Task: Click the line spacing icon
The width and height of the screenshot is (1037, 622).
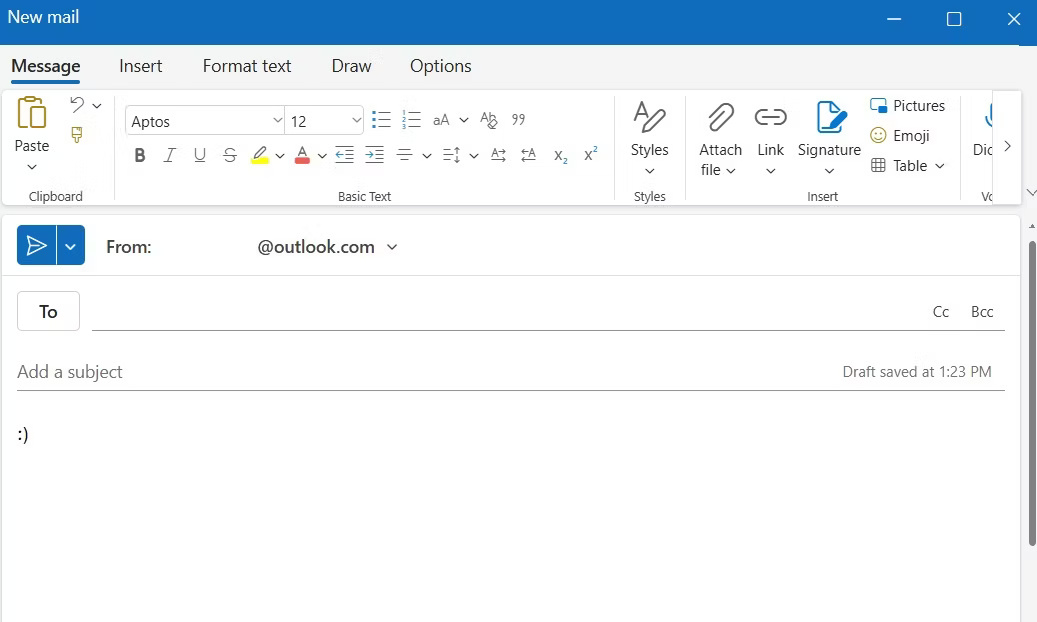Action: coord(452,156)
